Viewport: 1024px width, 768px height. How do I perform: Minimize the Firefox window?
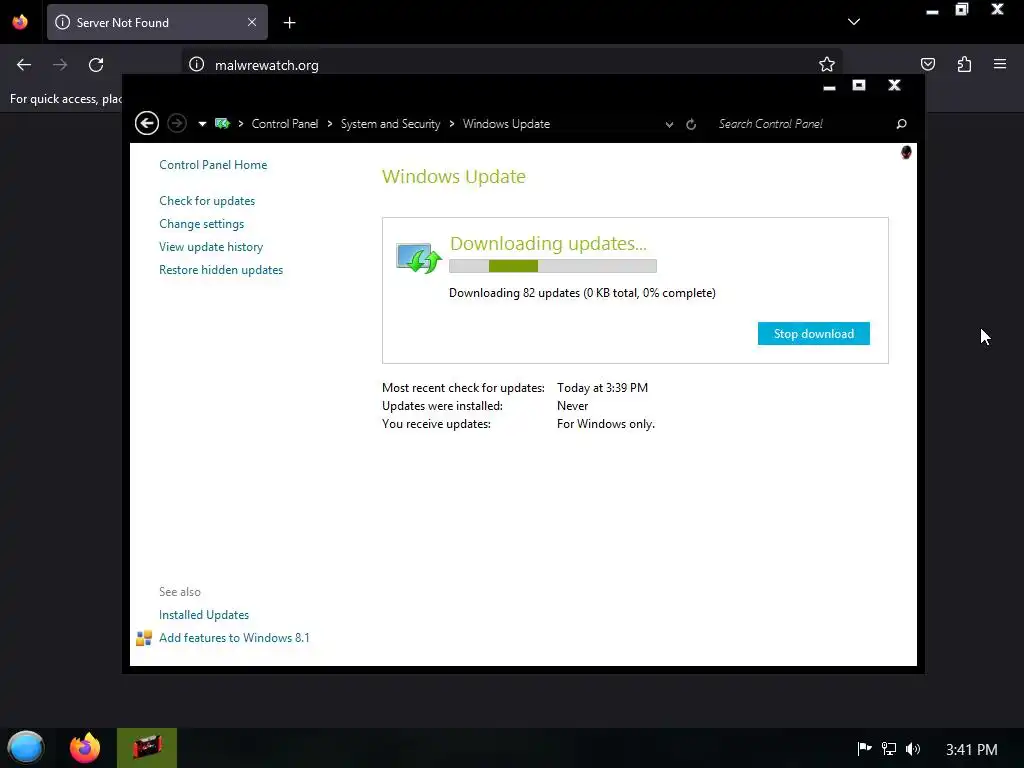point(933,10)
